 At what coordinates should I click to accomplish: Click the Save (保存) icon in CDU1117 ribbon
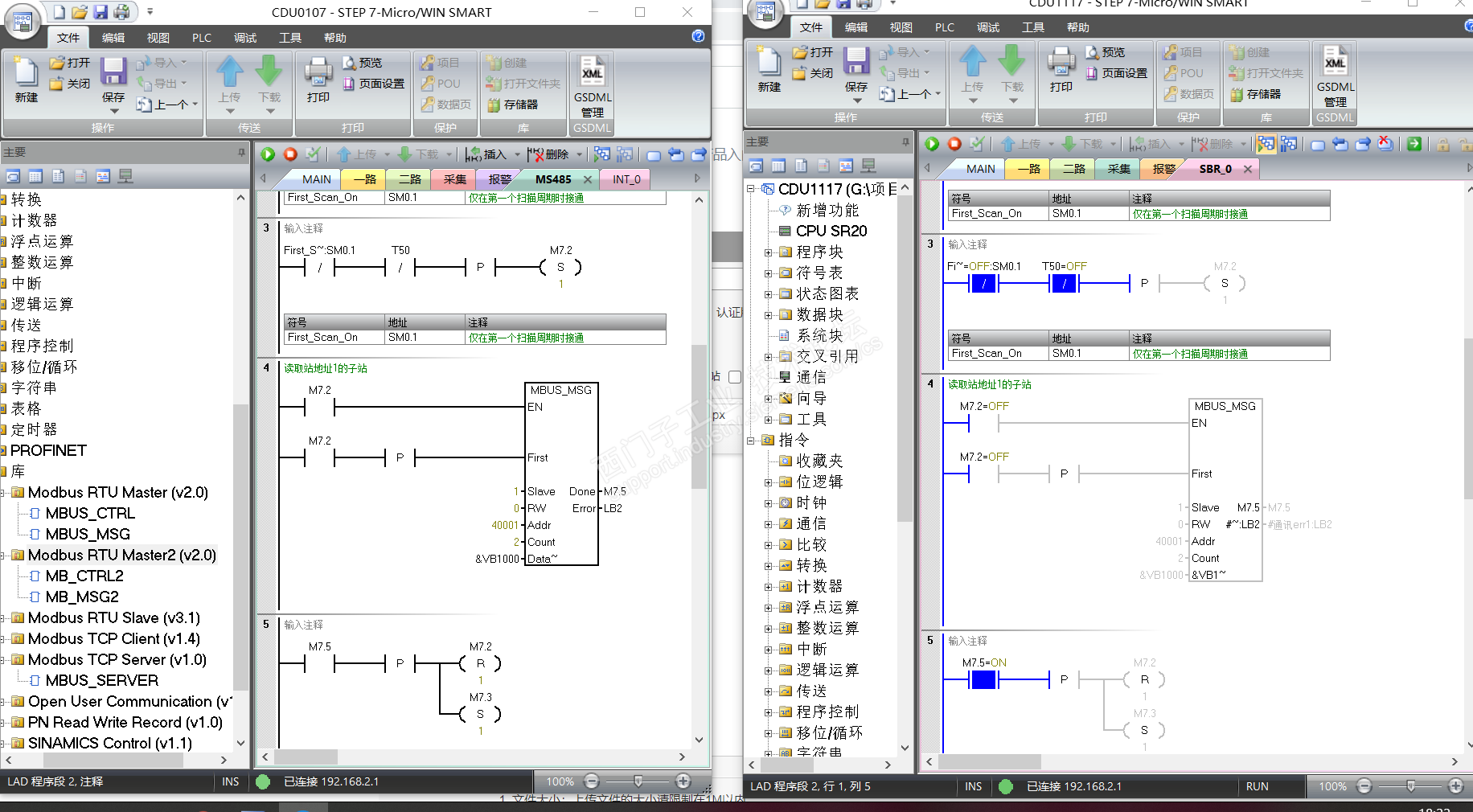tap(856, 62)
